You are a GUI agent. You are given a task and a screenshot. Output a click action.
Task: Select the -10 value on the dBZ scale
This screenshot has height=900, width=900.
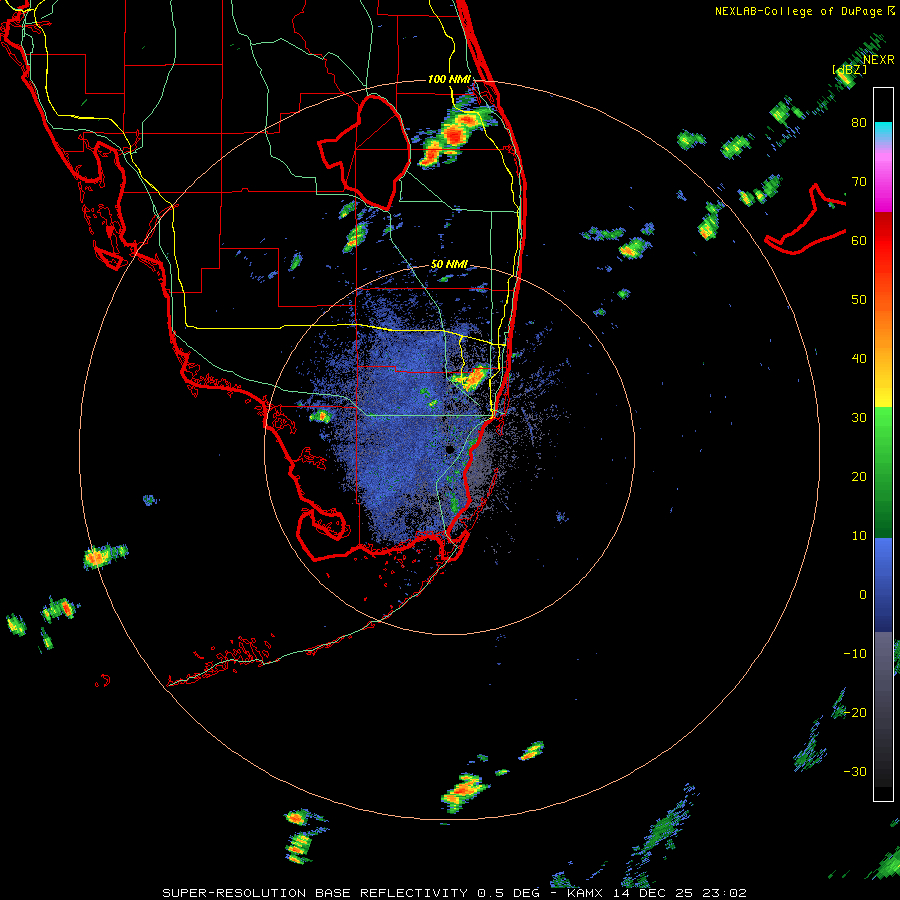(x=855, y=654)
